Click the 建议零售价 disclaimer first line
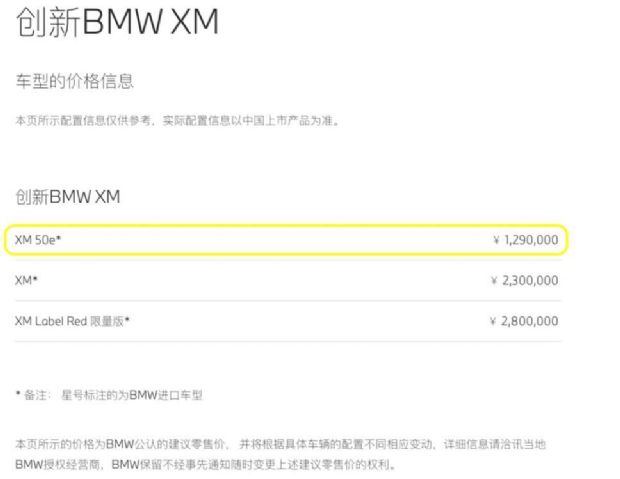Image resolution: width=620 pixels, height=479 pixels. pos(280,444)
